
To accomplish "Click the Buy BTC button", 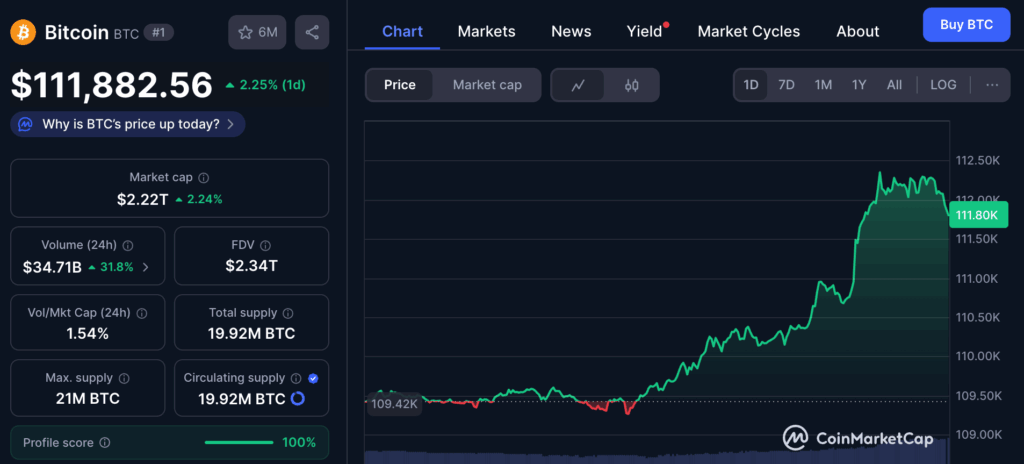I will pos(966,24).
